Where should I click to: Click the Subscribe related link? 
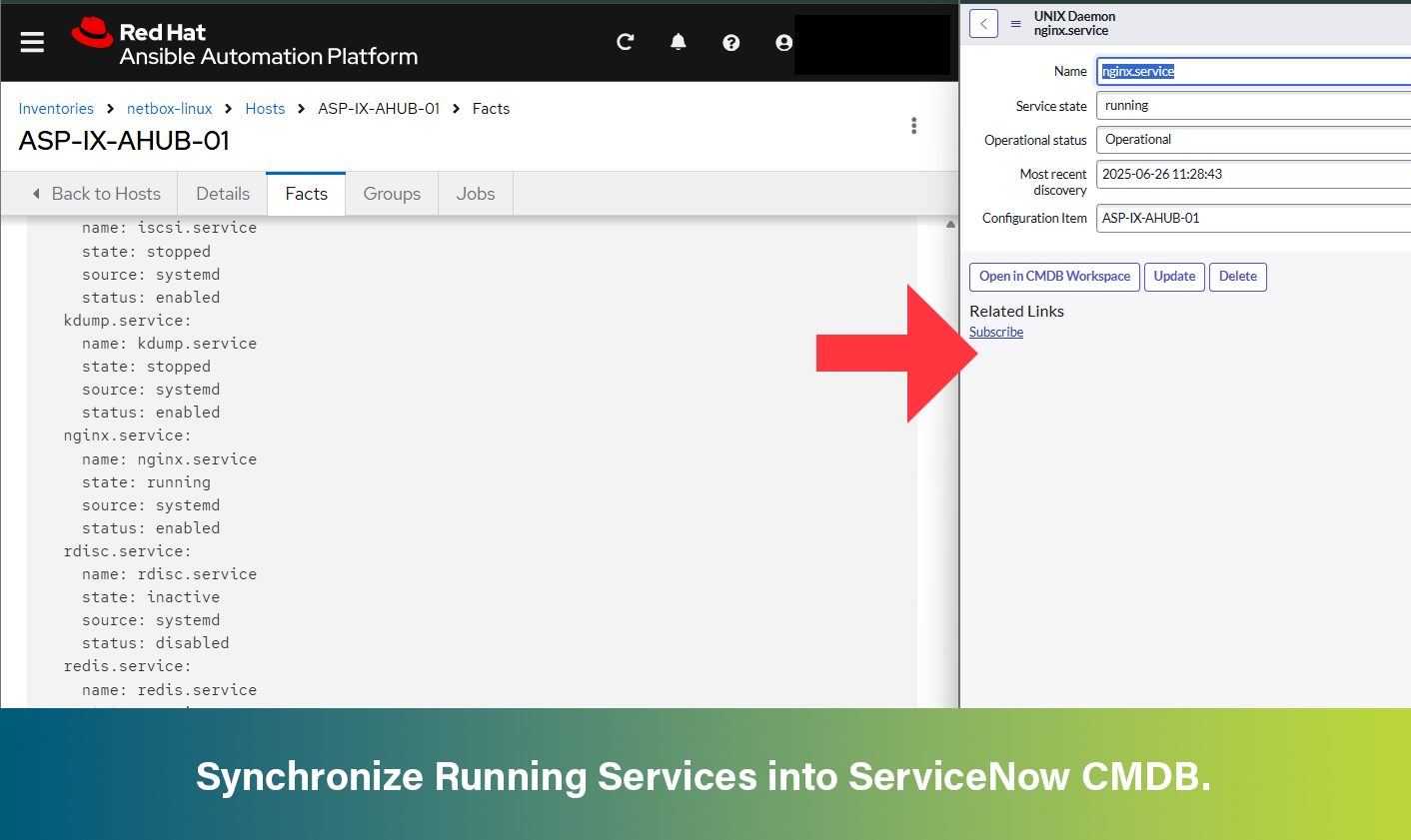point(996,333)
